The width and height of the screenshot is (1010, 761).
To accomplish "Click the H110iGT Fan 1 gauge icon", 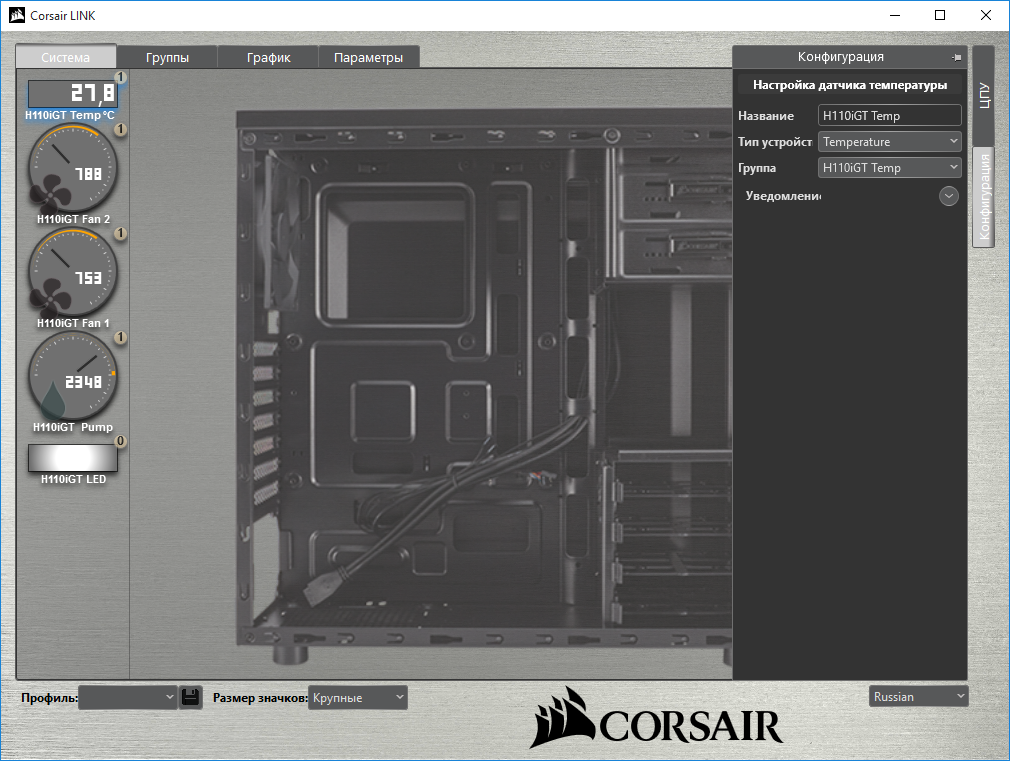I will pyautogui.click(x=73, y=273).
